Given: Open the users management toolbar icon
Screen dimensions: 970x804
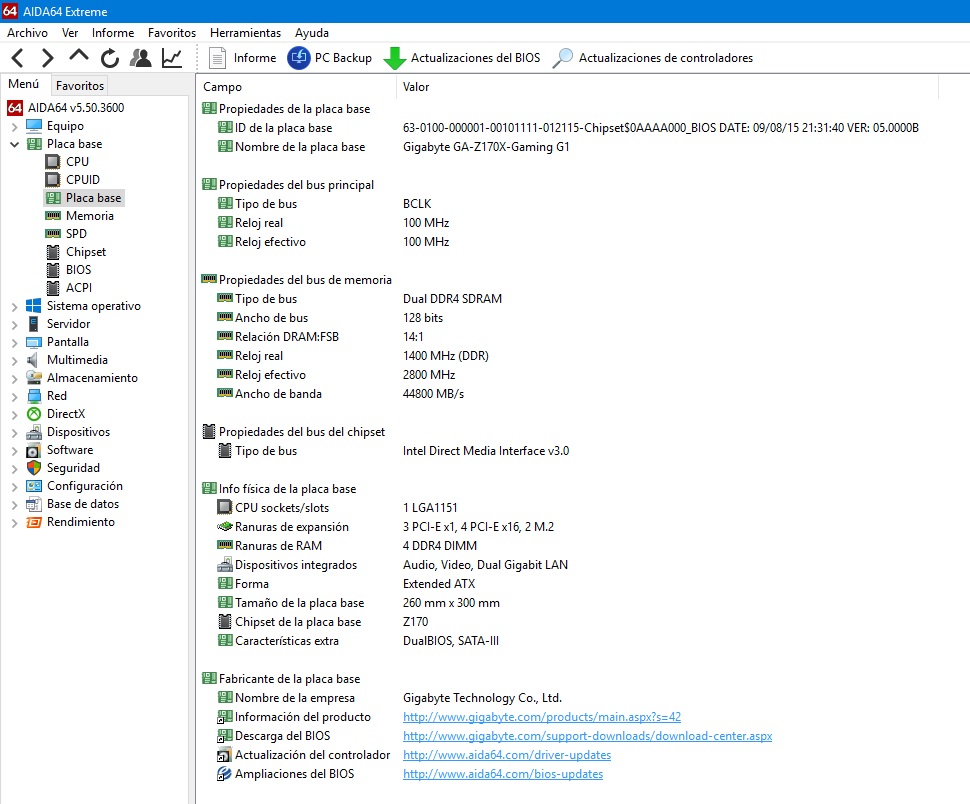Looking at the screenshot, I should pyautogui.click(x=141, y=58).
